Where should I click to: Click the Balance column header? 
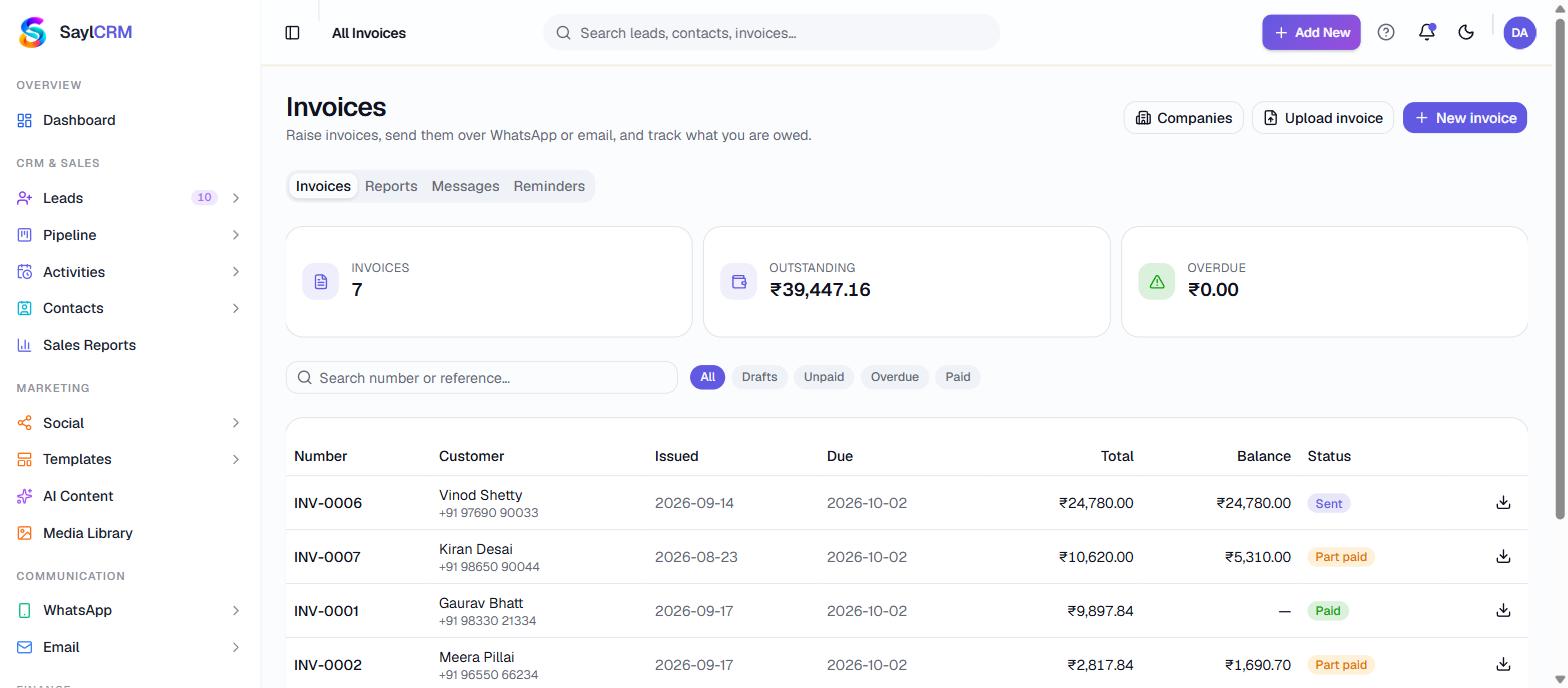[1263, 456]
